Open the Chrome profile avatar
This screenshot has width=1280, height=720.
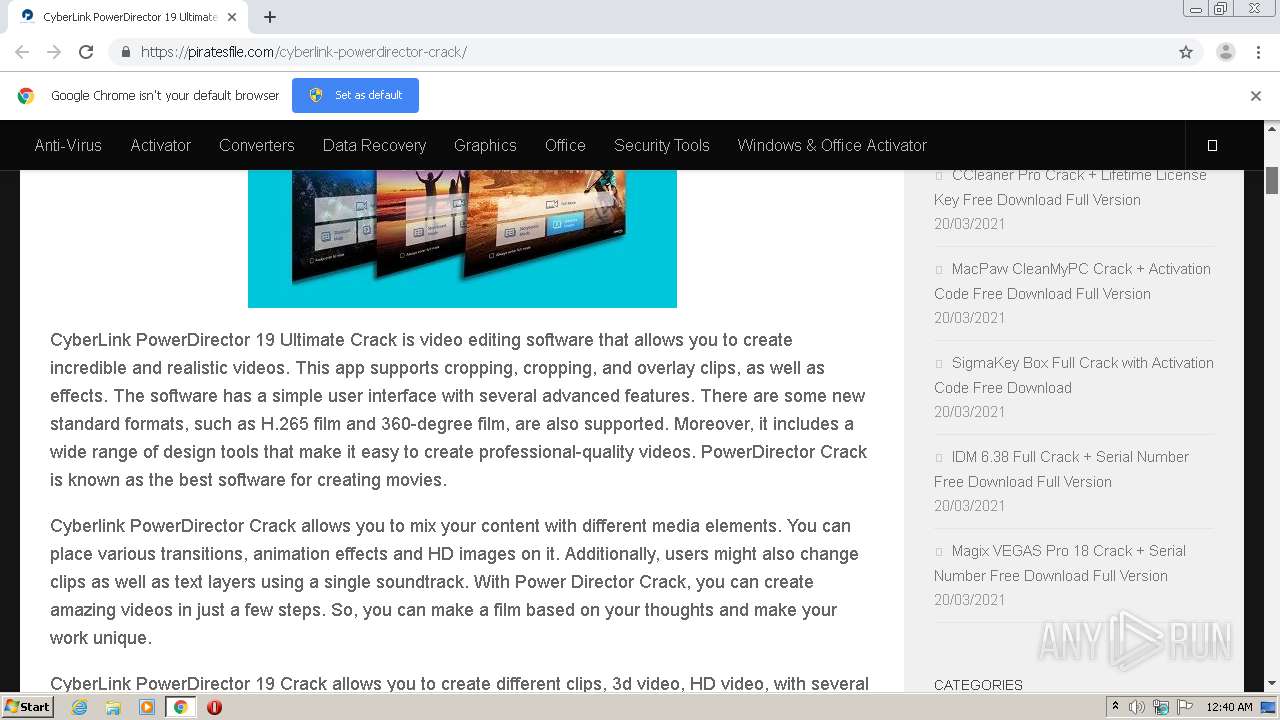[1226, 52]
